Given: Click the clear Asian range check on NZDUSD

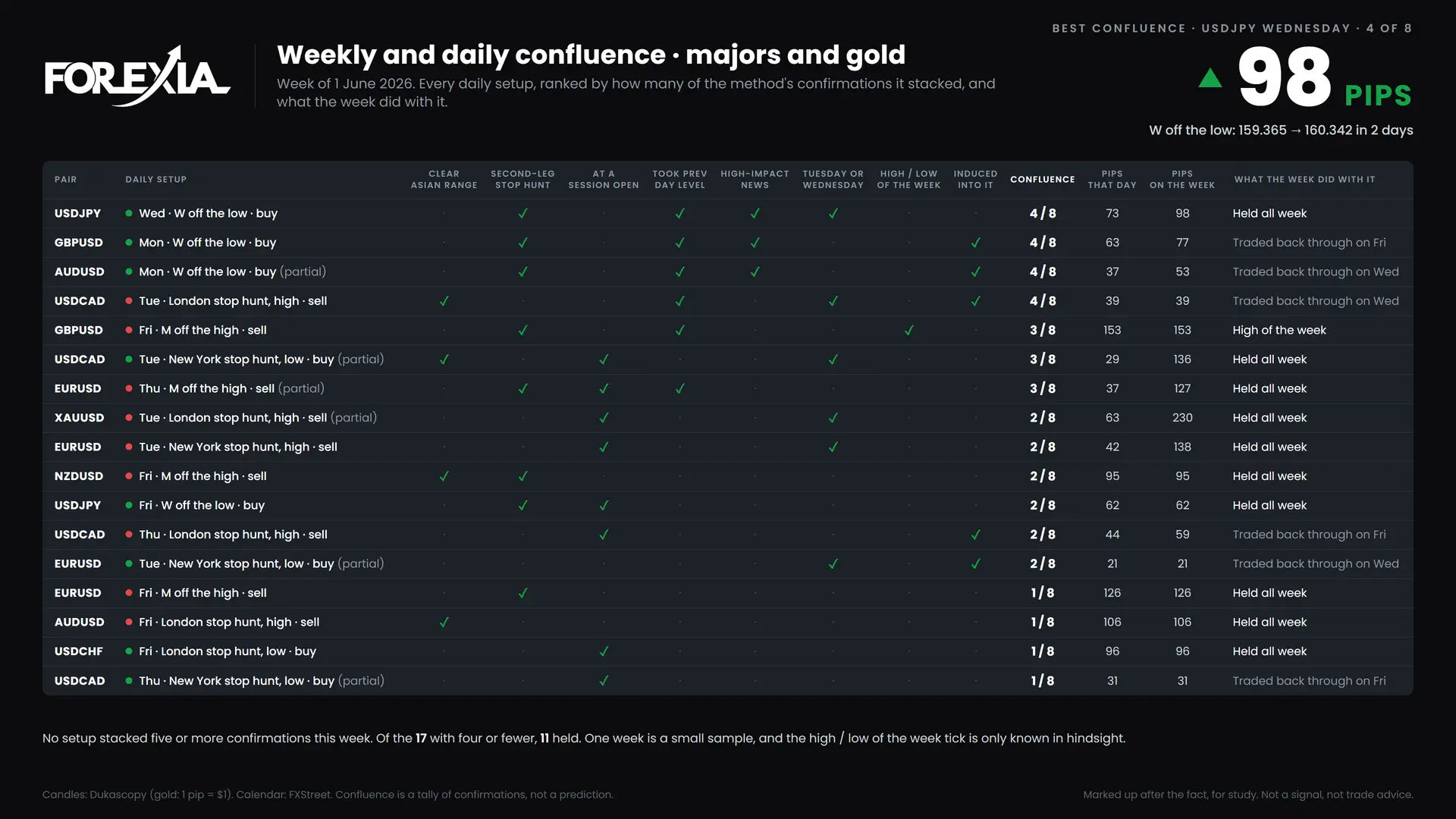Looking at the screenshot, I should 444,476.
